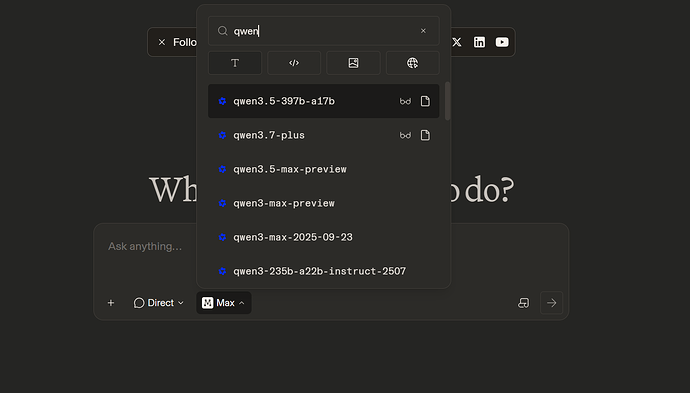This screenshot has height=393, width=690.
Task: Click glasses icon on qwen3.5-397b-a17b row
Action: (405, 101)
